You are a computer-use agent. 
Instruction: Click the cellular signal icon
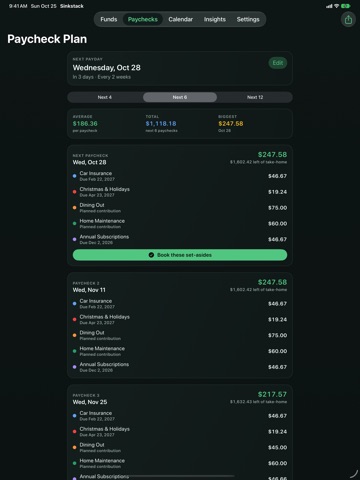(329, 6)
